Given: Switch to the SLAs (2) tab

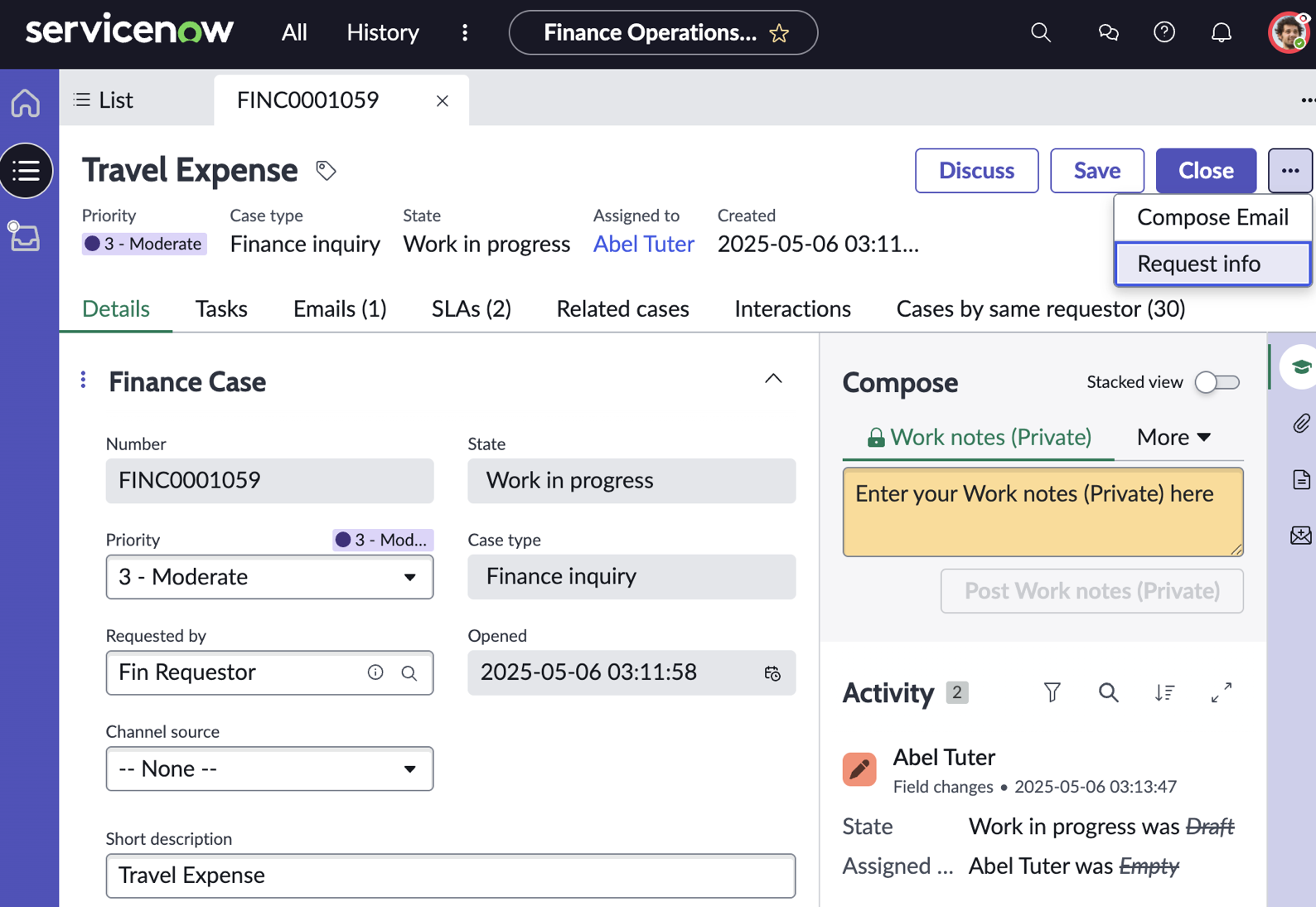Looking at the screenshot, I should click(472, 309).
